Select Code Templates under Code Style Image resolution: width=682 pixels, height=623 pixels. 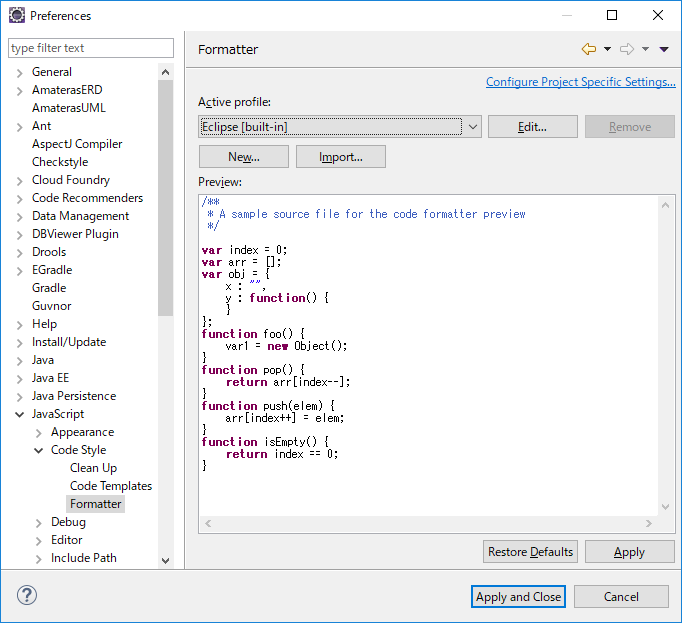click(111, 486)
